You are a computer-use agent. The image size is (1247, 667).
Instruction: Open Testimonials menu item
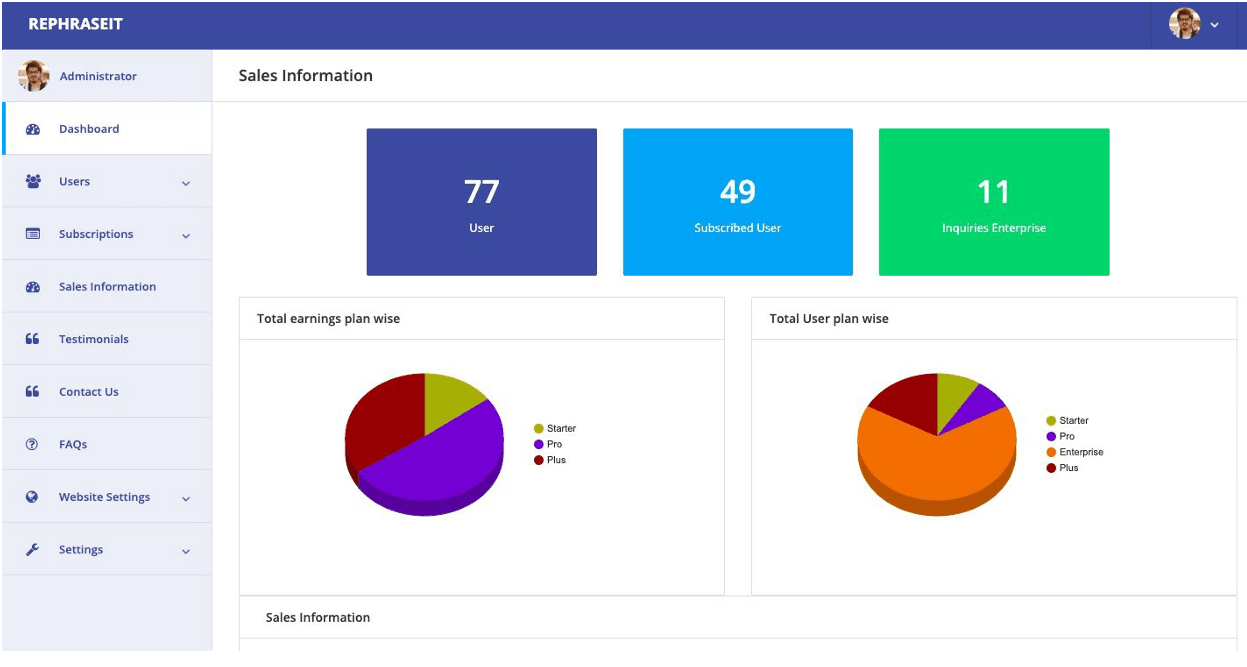click(107, 339)
